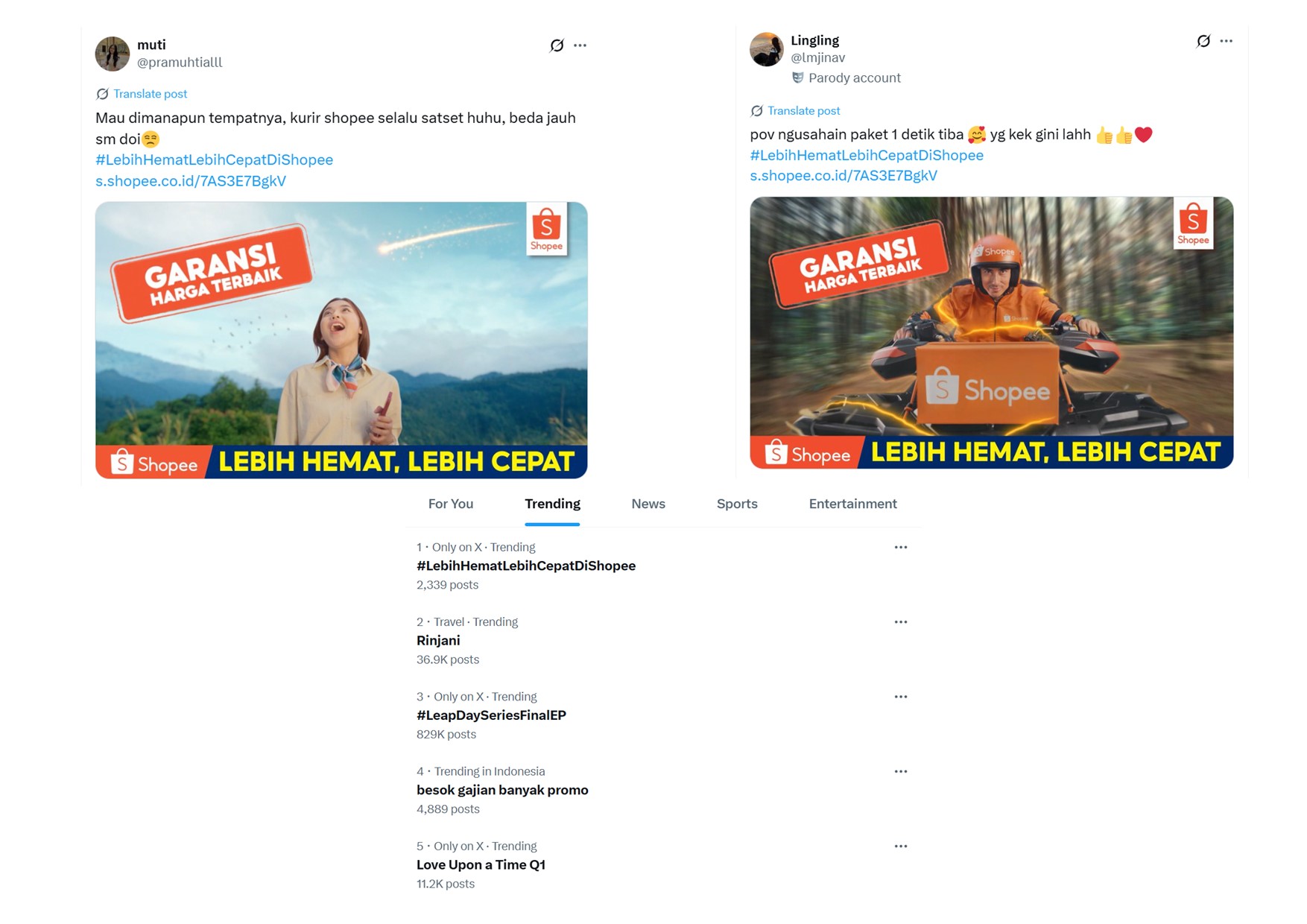
Task: Click the Parody account shield icon
Action: pyautogui.click(x=798, y=77)
